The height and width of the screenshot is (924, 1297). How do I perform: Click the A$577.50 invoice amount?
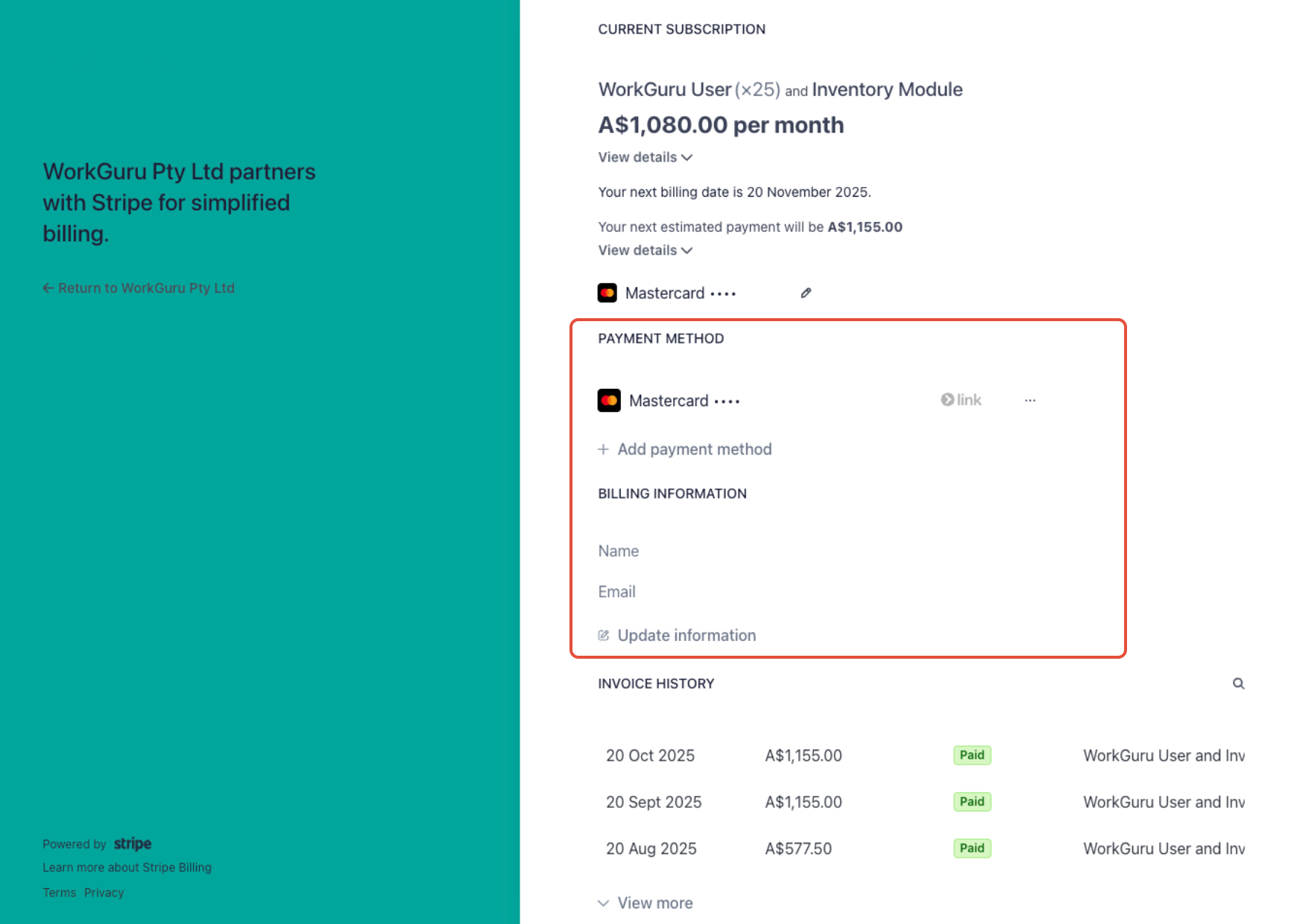coord(798,849)
